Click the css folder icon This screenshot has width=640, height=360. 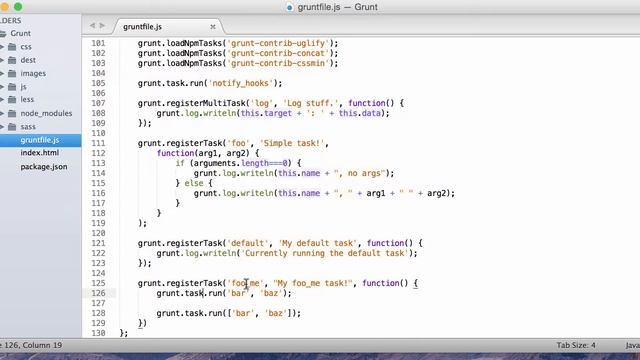pos(12,47)
